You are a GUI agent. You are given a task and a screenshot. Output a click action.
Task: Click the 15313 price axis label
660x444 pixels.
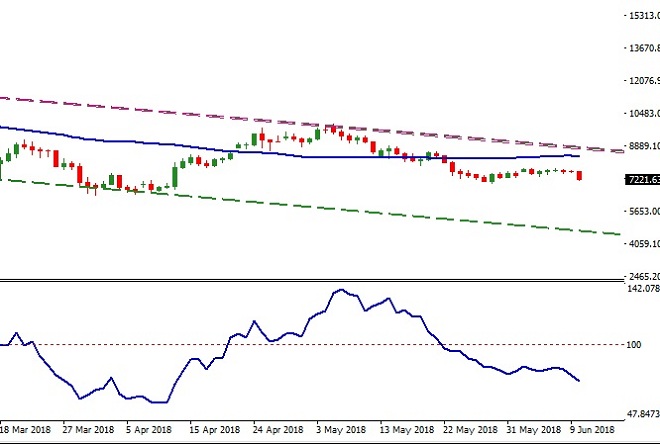[644, 16]
